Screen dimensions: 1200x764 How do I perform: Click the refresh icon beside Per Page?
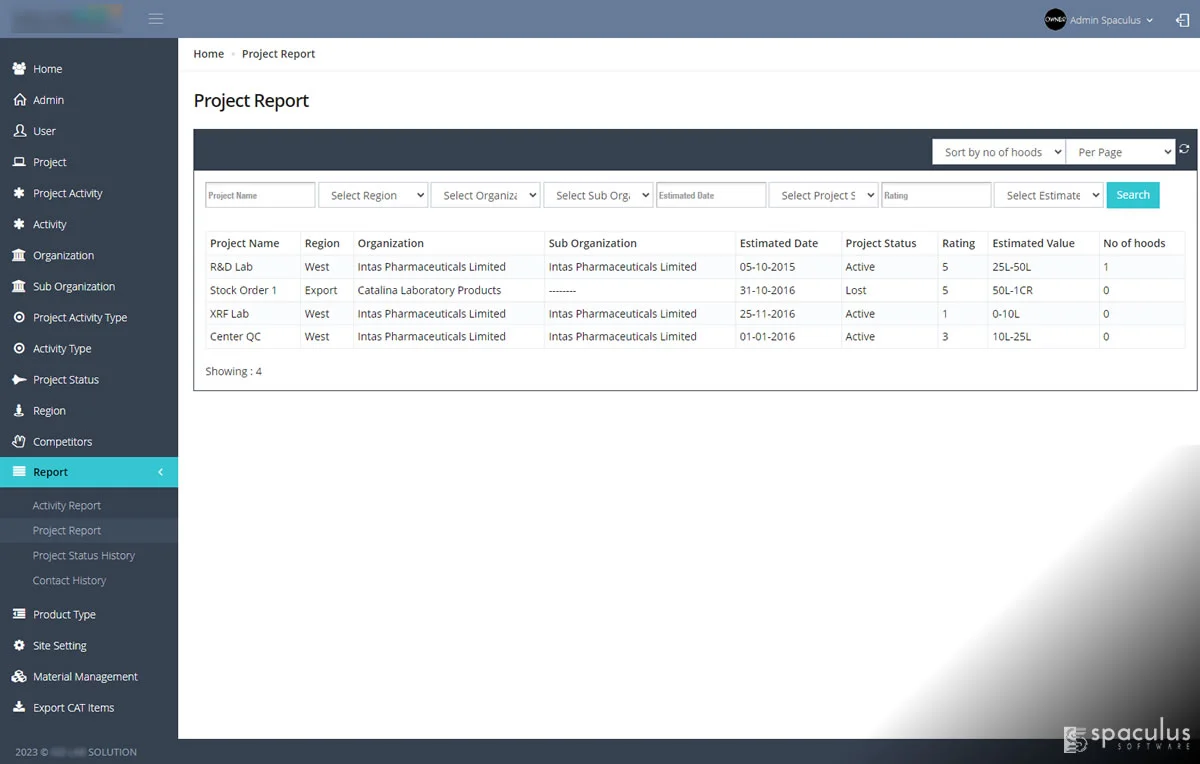pos(1184,149)
